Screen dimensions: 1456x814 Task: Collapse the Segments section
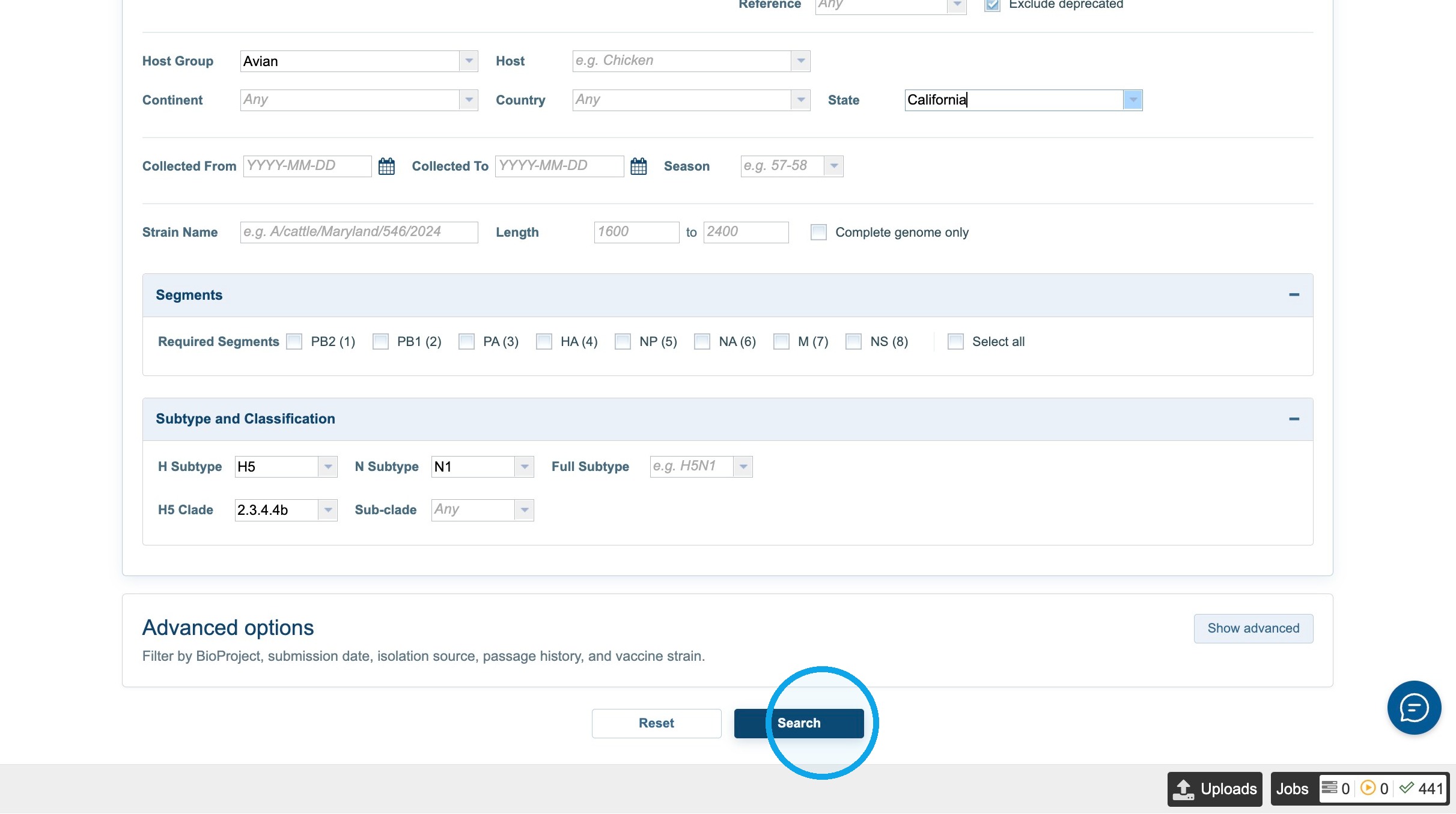(1294, 295)
